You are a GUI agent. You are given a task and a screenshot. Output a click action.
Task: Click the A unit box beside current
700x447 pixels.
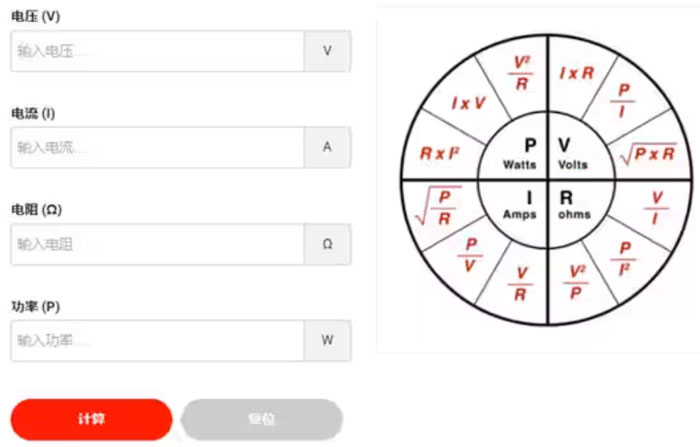pyautogui.click(x=327, y=147)
